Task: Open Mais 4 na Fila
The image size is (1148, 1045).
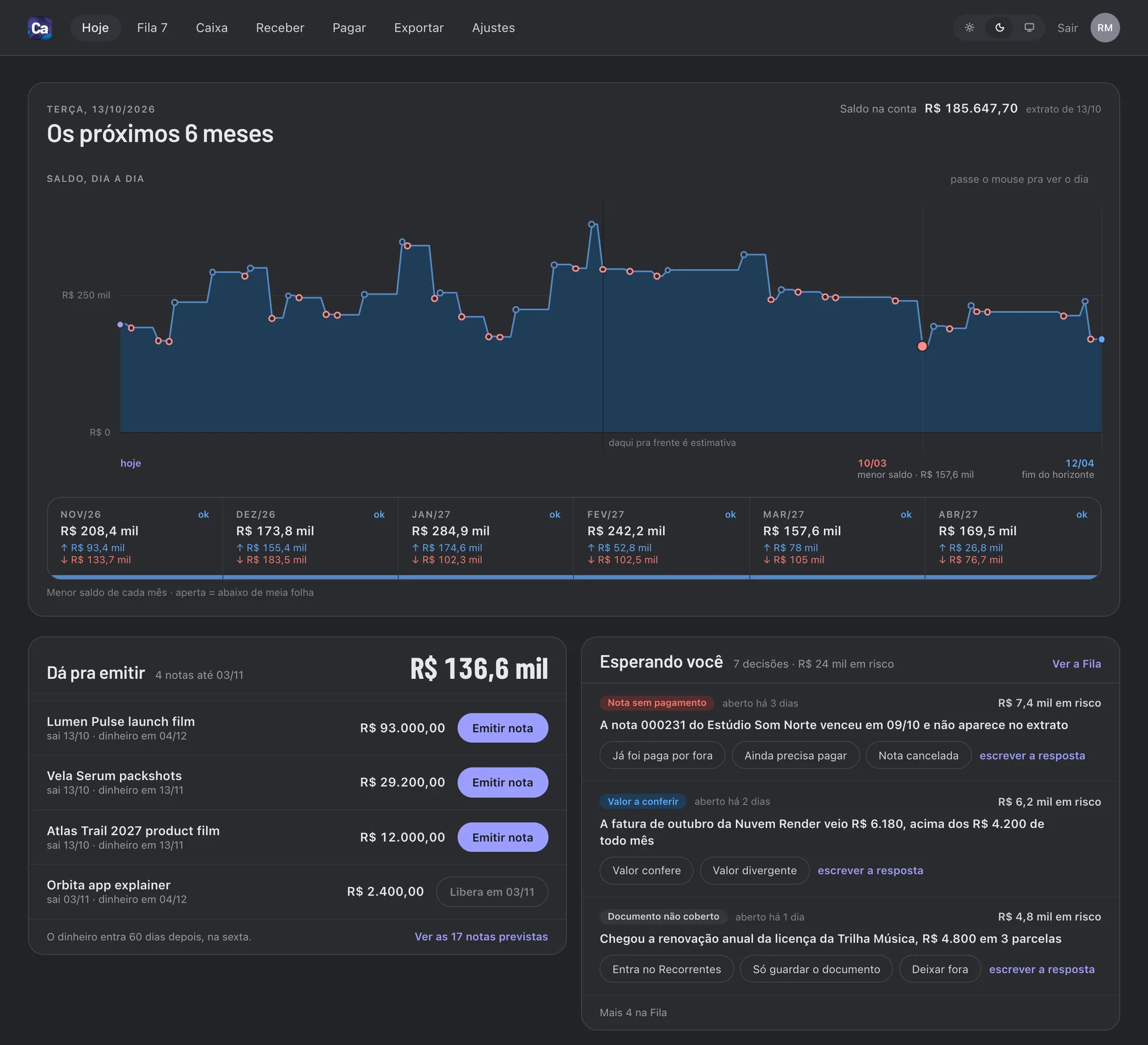Action: point(633,1013)
